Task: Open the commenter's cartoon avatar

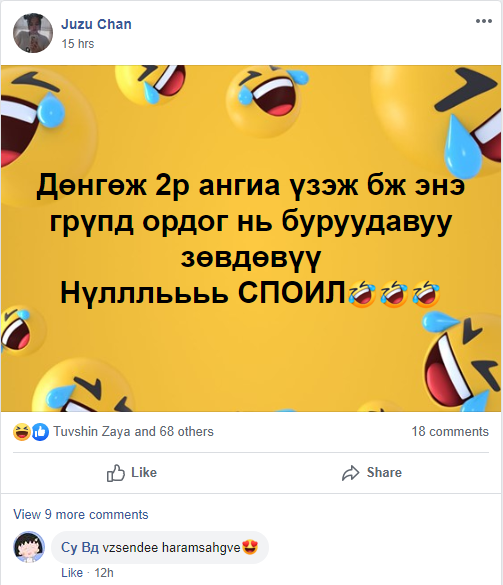Action: (29, 547)
